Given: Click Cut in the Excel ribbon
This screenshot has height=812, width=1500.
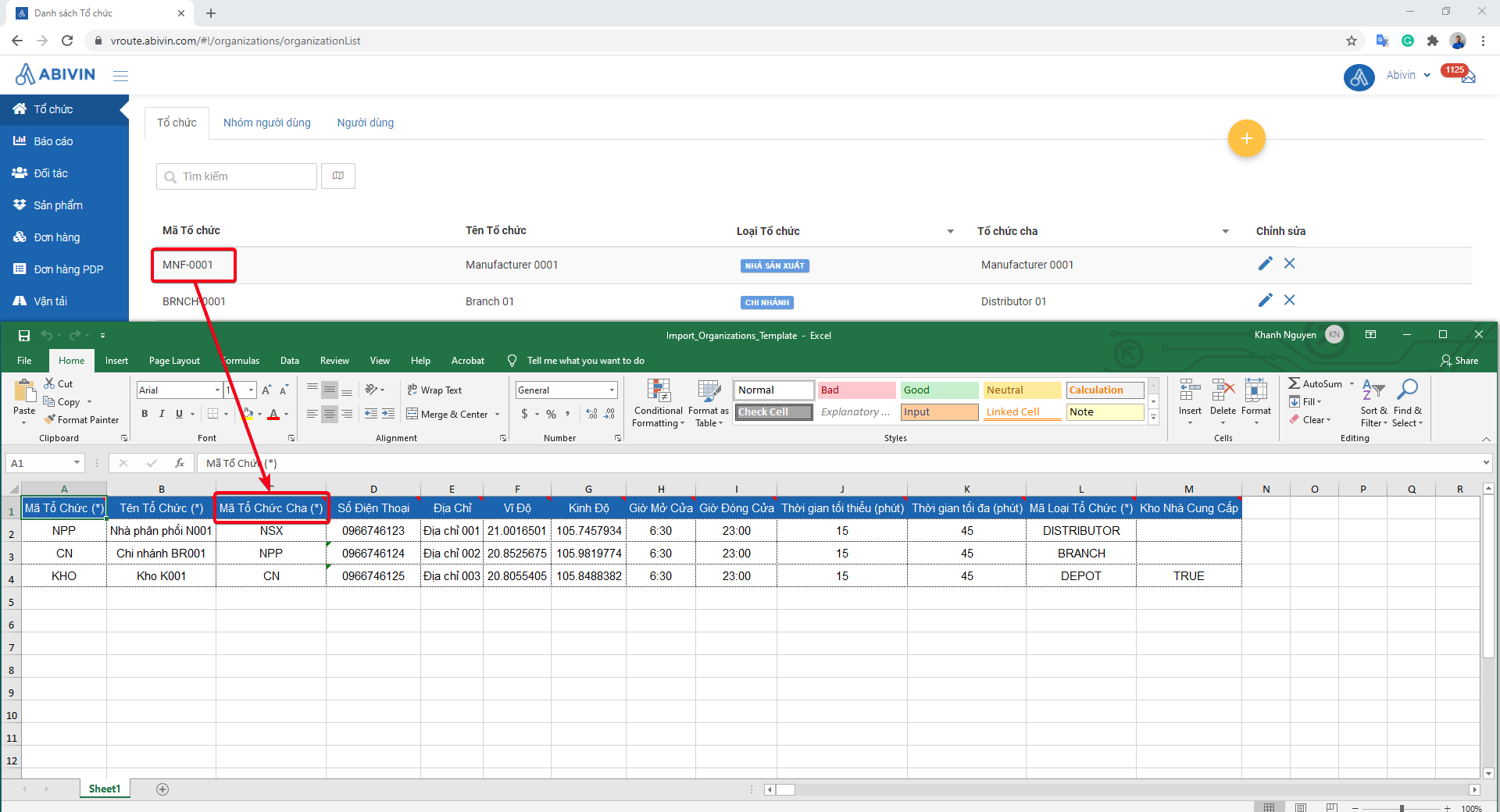Looking at the screenshot, I should coord(59,383).
